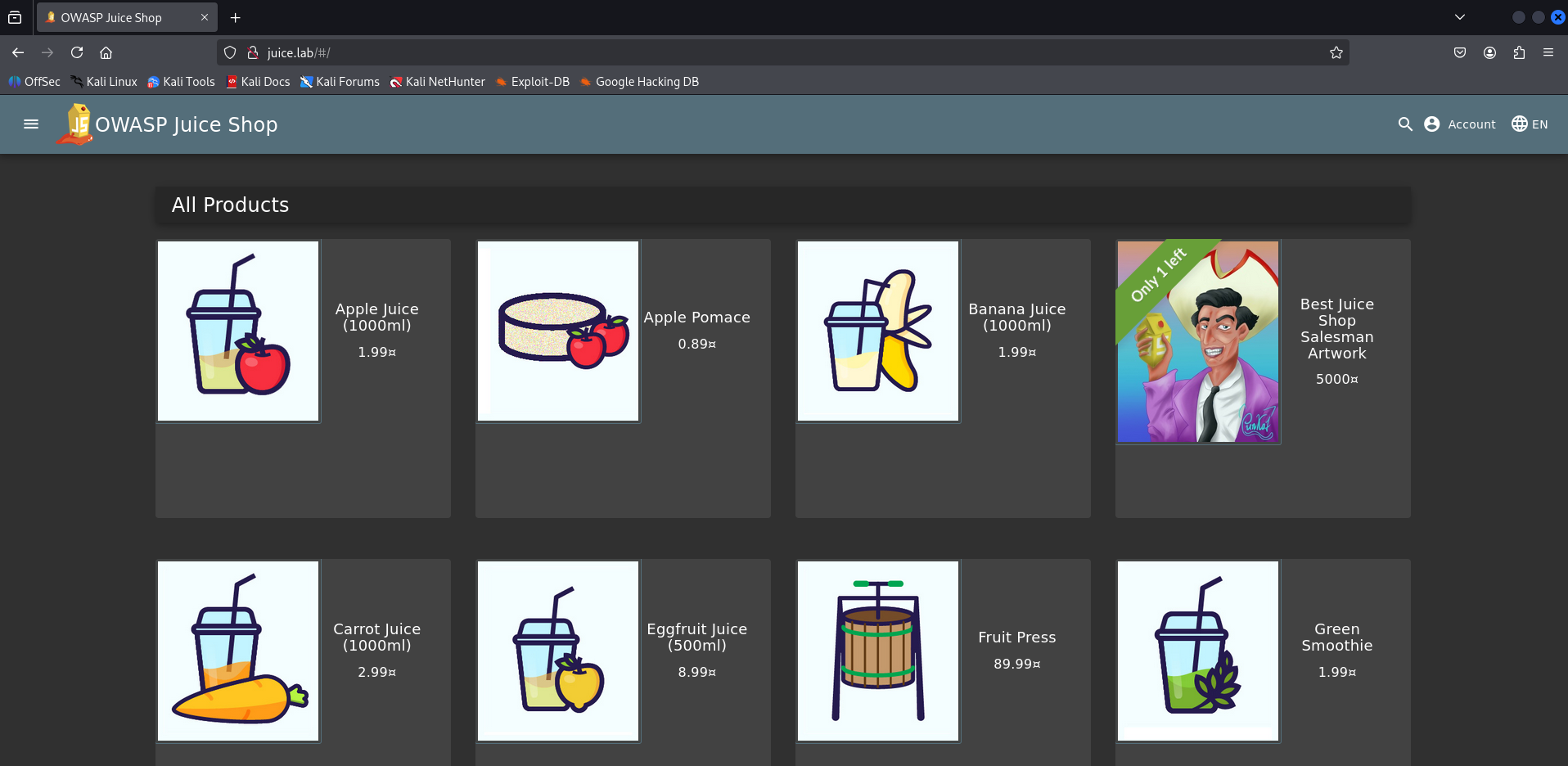Open the Kali NetHunter bookmark
The height and width of the screenshot is (766, 1568).
[x=437, y=82]
